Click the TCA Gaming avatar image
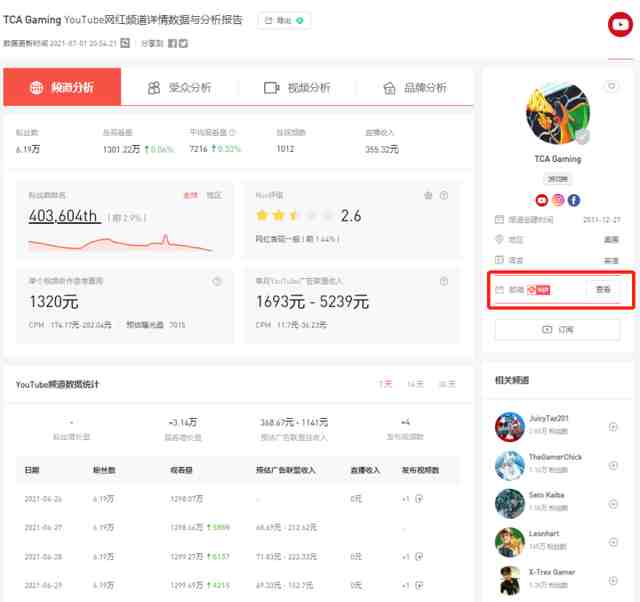640x602 pixels. click(x=558, y=113)
